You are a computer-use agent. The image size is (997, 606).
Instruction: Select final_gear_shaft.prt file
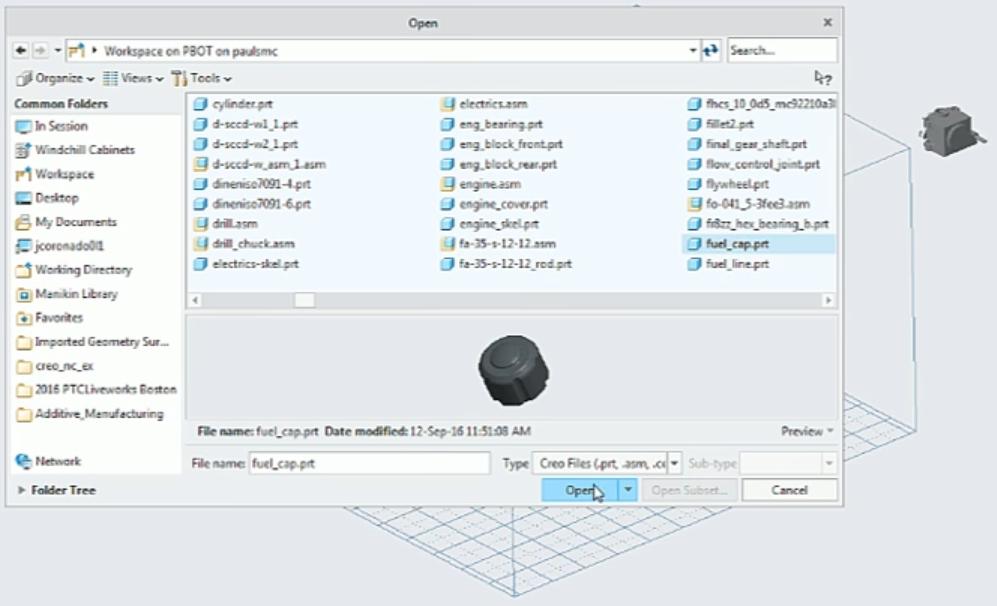coord(747,144)
